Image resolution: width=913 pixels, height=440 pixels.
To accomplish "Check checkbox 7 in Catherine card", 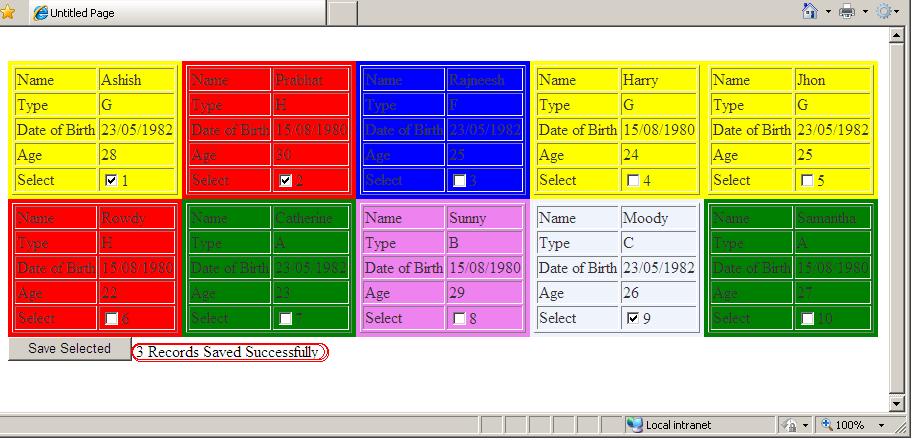I will pyautogui.click(x=285, y=318).
